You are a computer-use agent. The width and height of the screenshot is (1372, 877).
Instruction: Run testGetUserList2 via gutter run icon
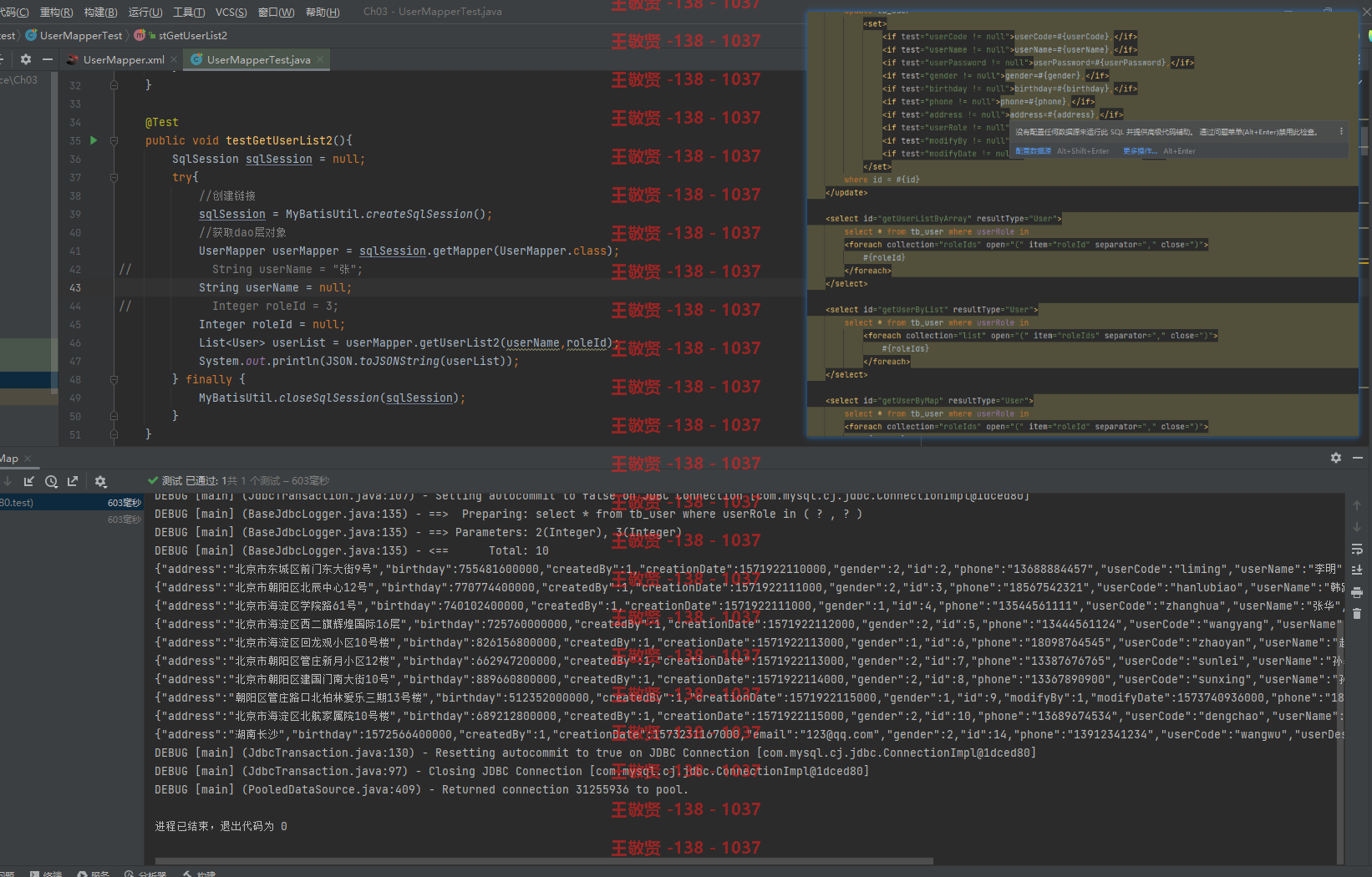coord(94,140)
